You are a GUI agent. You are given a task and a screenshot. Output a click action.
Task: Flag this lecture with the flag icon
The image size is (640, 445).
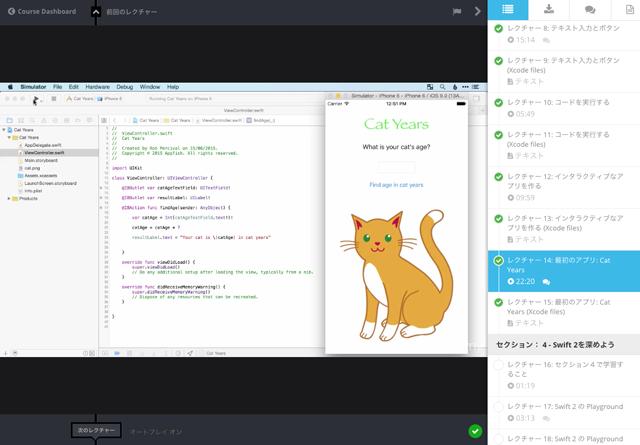[x=457, y=11]
